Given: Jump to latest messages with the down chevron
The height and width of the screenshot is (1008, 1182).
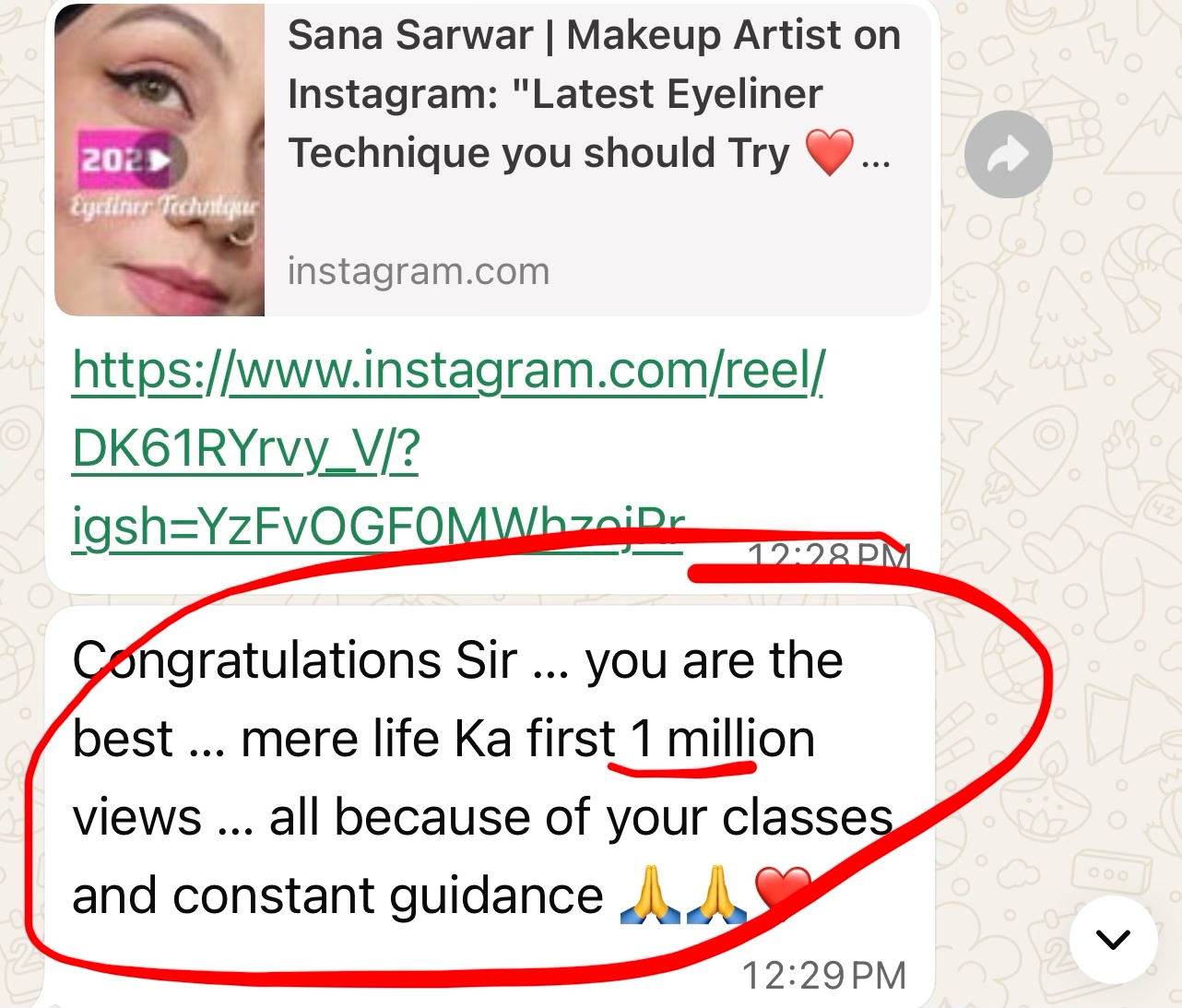Looking at the screenshot, I should tap(1113, 939).
